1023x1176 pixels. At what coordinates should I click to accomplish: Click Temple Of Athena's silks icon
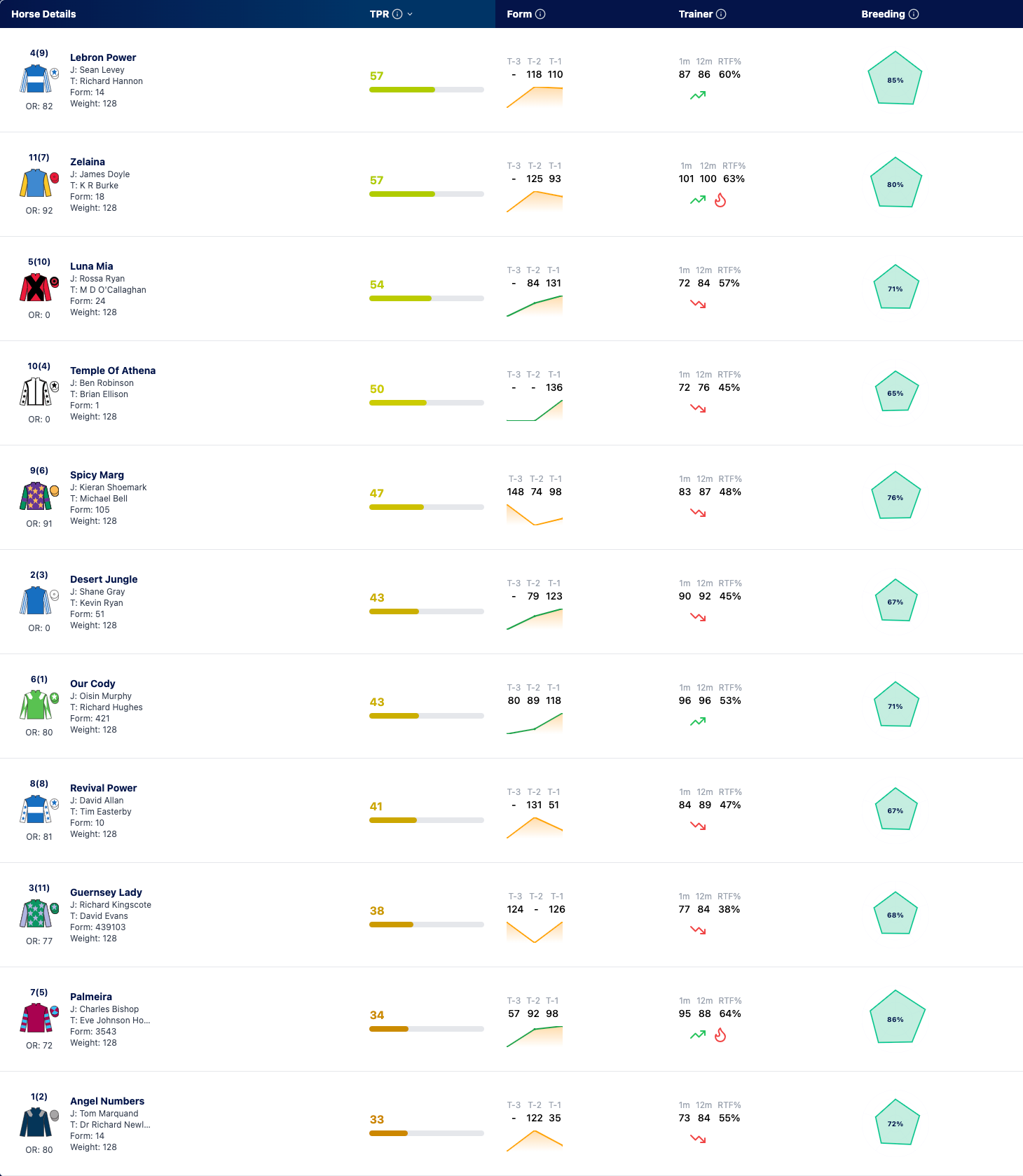36,392
